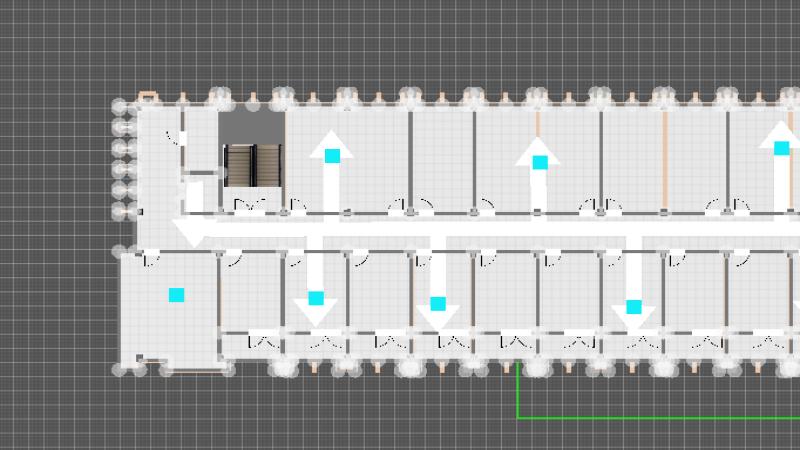Click the shaft of the leftmost upward arrow
This screenshot has width=800, height=450.
point(331,188)
